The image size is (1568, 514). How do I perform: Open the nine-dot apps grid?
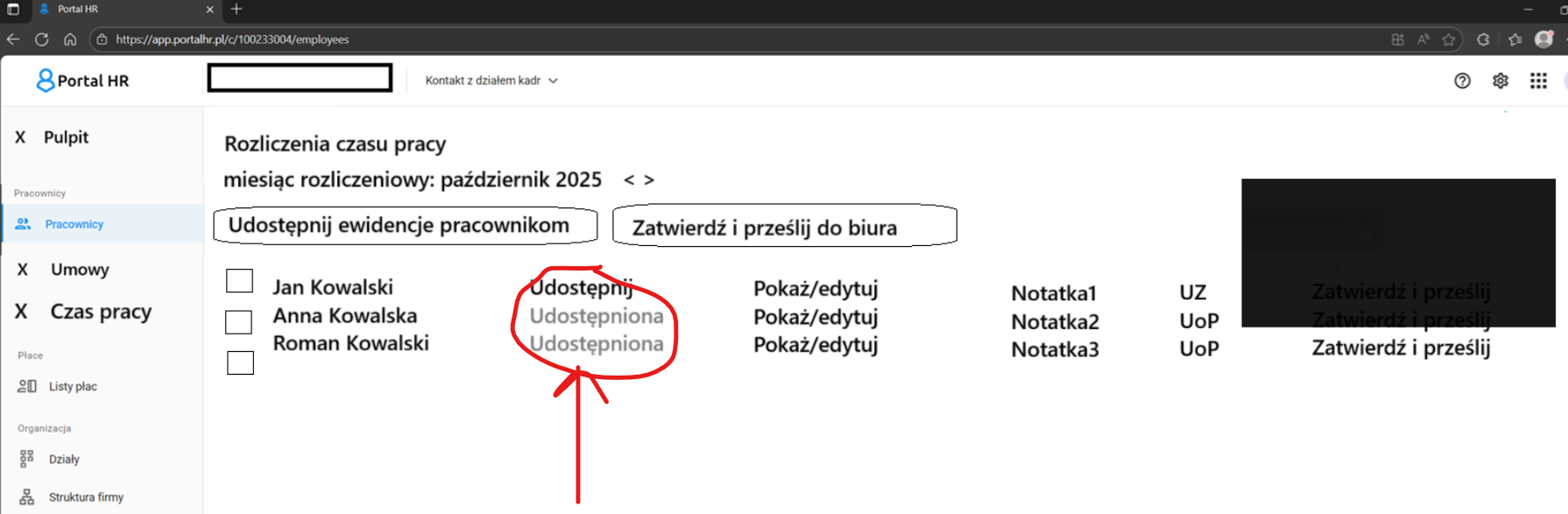[x=1538, y=81]
